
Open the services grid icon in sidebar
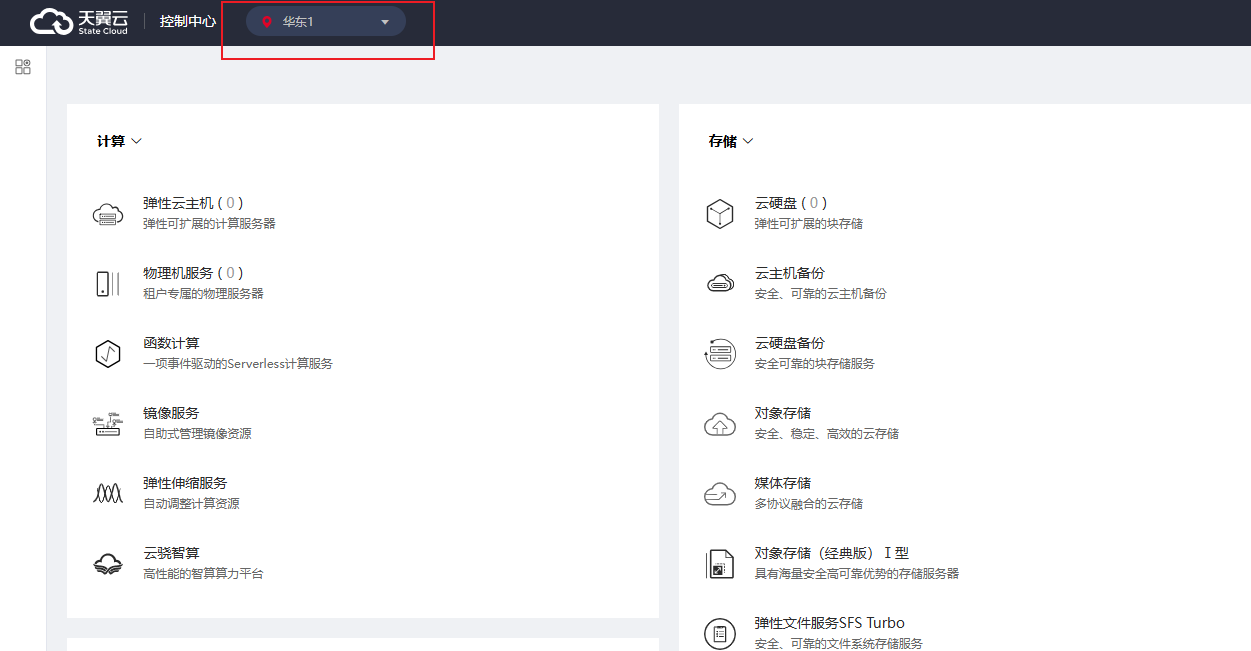pos(23,67)
